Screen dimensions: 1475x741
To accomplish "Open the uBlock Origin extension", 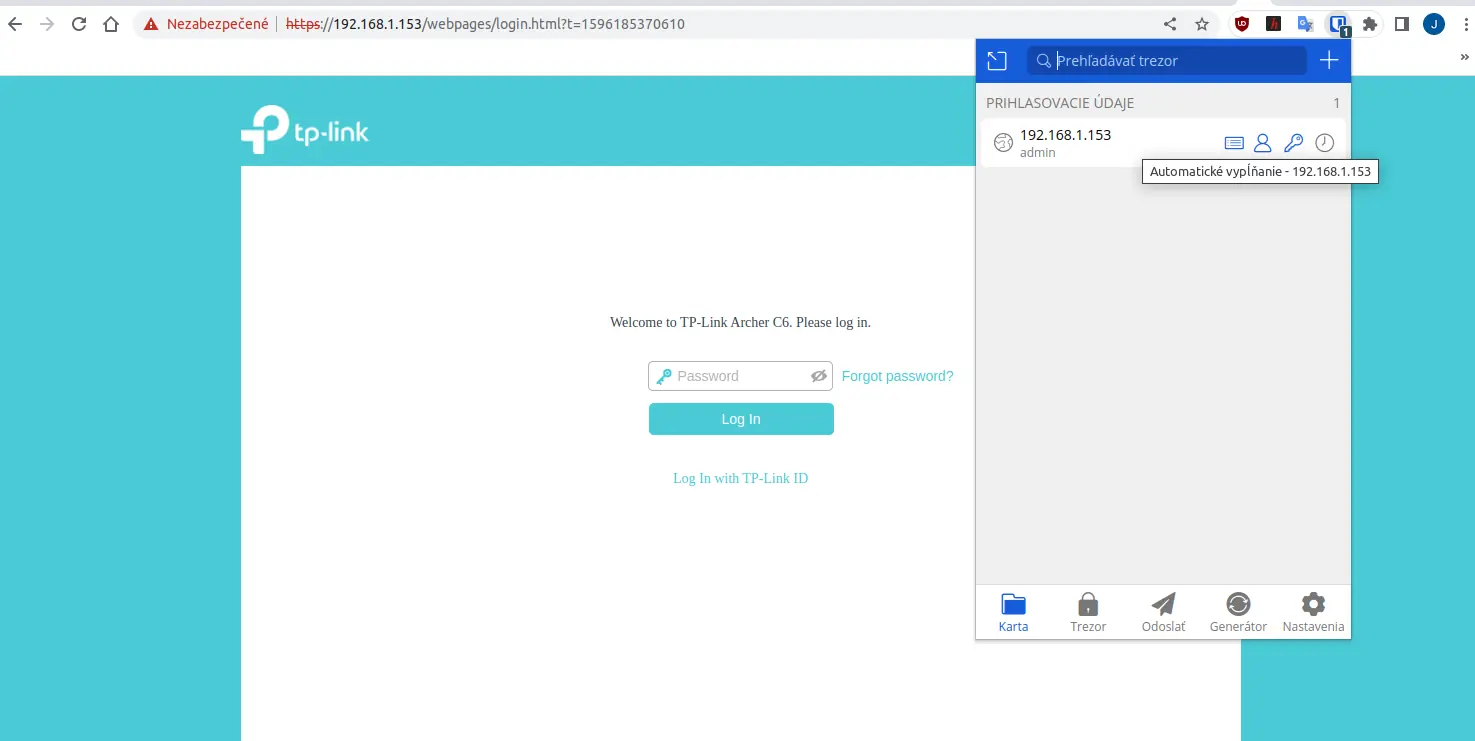I will 1242,24.
